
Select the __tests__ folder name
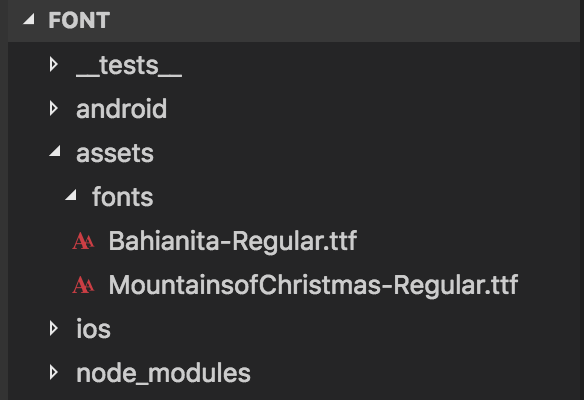(129, 66)
